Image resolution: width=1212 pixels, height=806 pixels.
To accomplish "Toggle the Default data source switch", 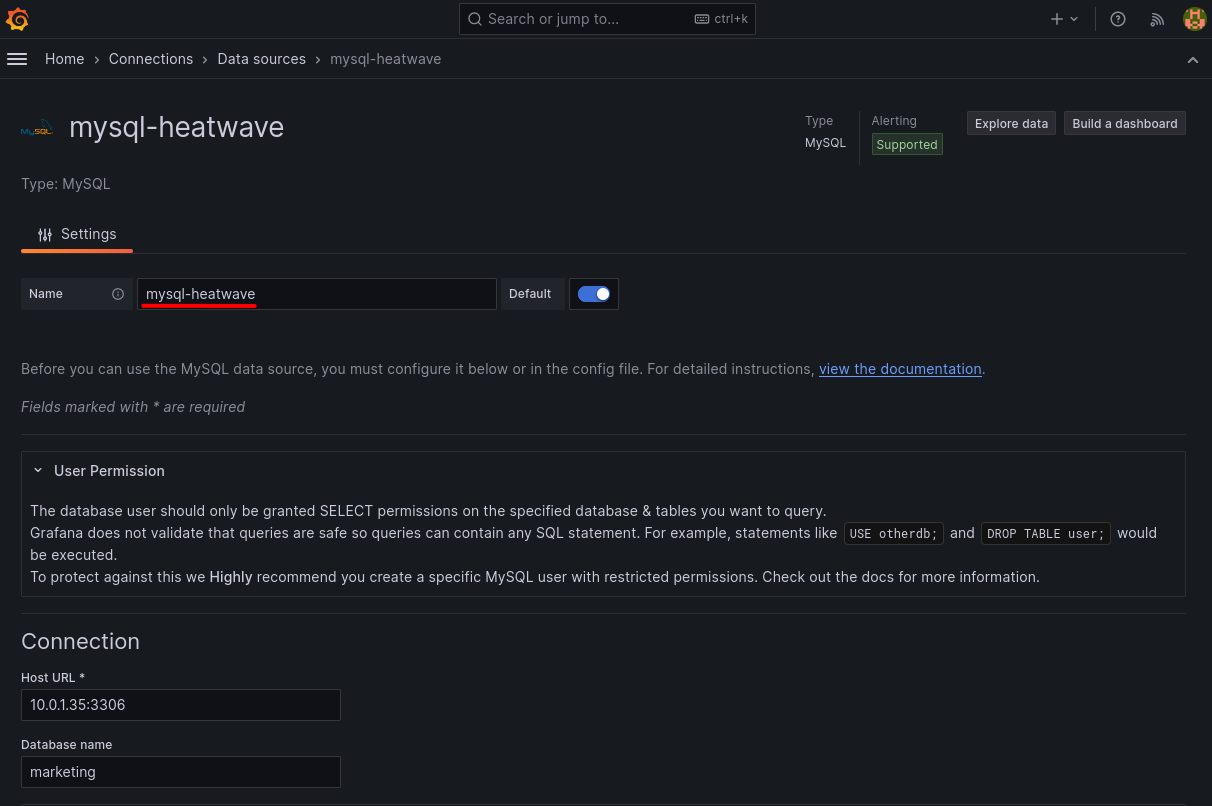I will pos(594,294).
